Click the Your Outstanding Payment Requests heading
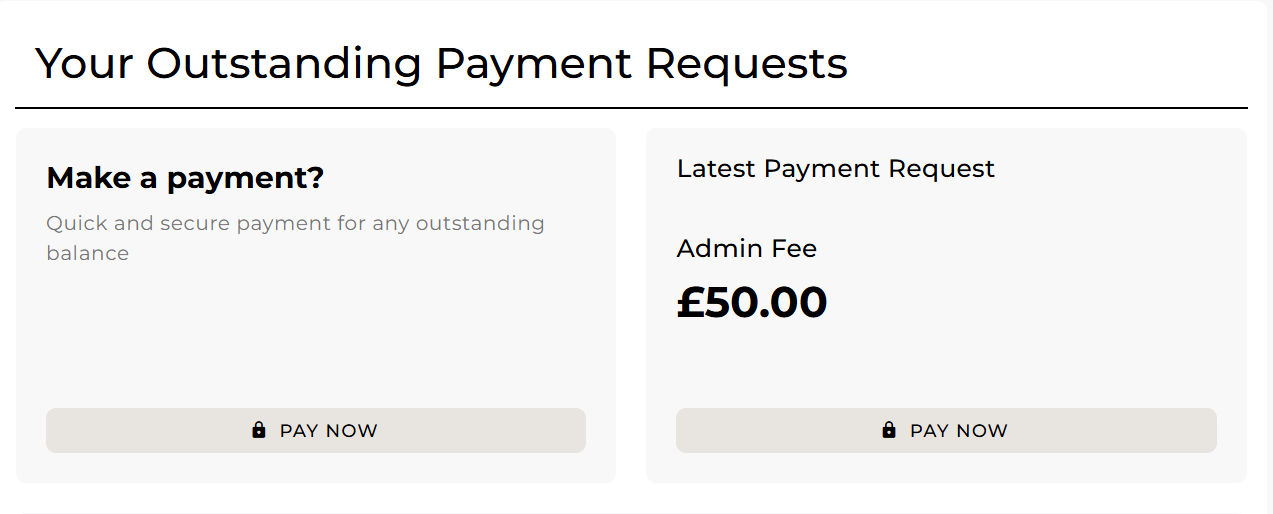1273x514 pixels. click(441, 63)
